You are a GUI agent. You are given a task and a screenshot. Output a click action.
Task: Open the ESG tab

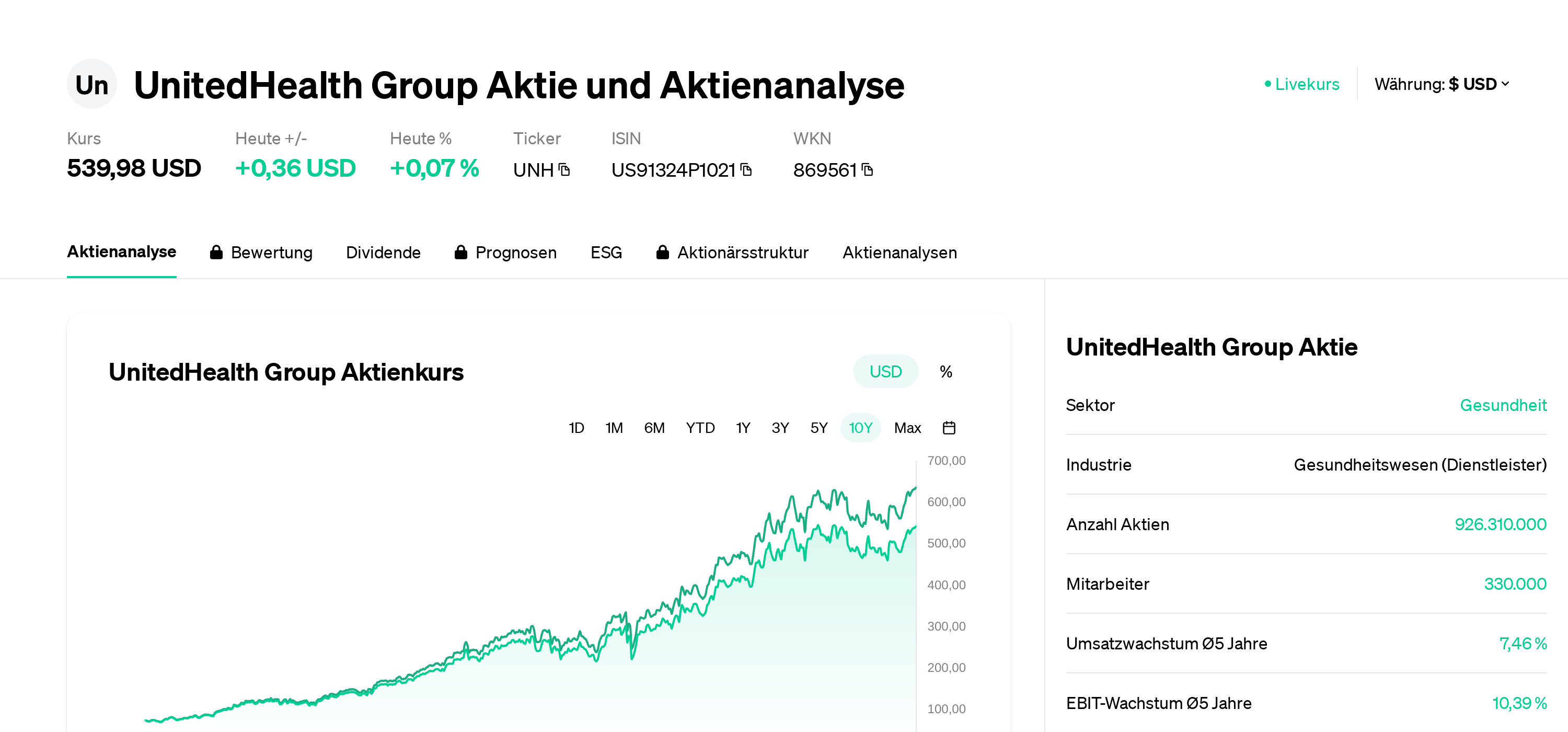606,252
